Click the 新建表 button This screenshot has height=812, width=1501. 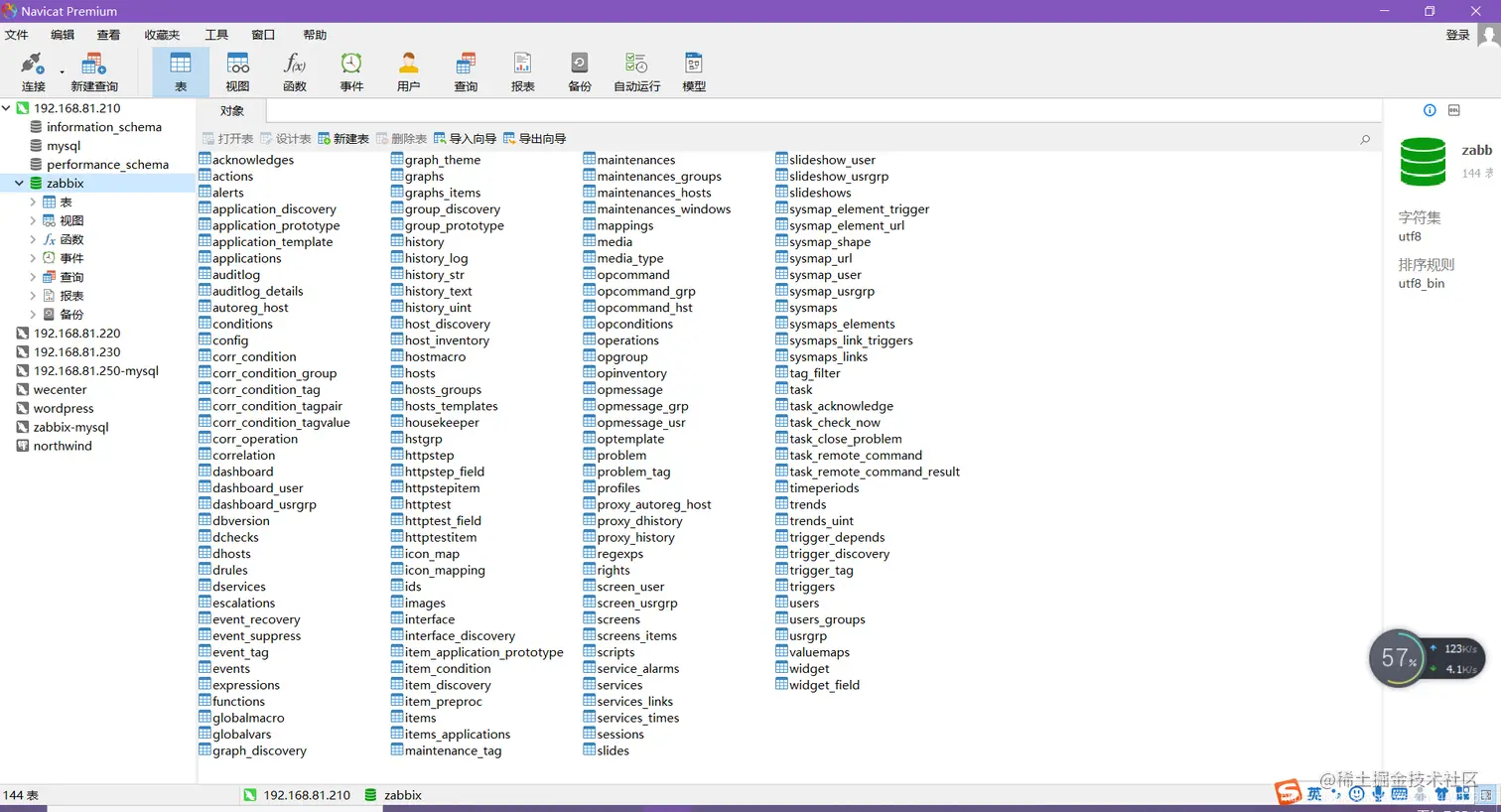(x=343, y=139)
